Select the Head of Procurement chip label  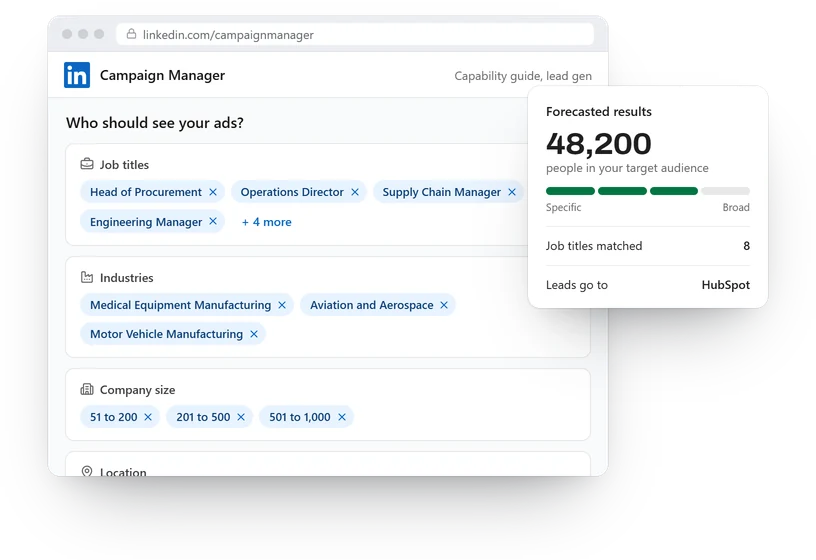point(146,192)
